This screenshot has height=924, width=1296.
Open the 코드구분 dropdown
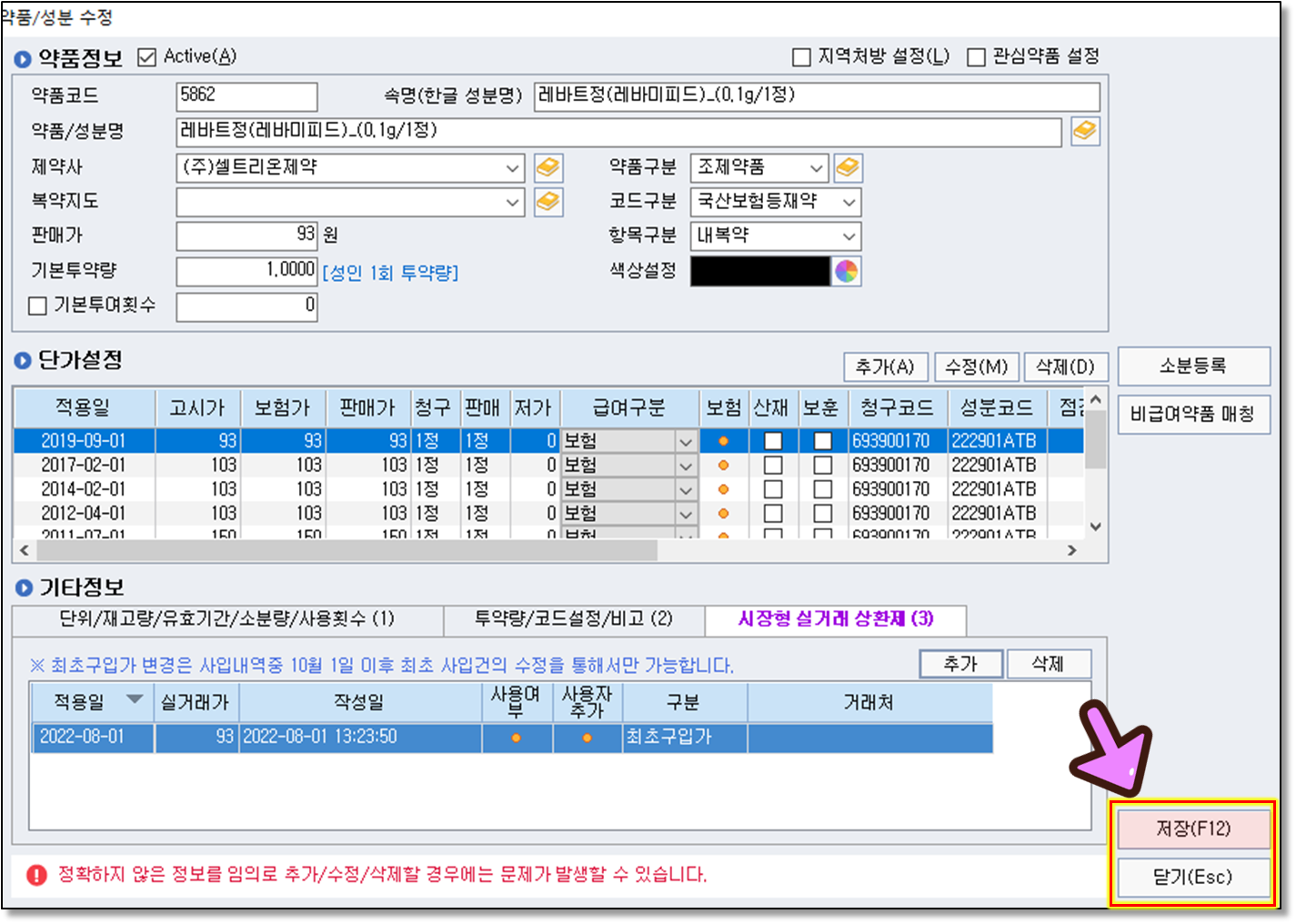coord(849,202)
